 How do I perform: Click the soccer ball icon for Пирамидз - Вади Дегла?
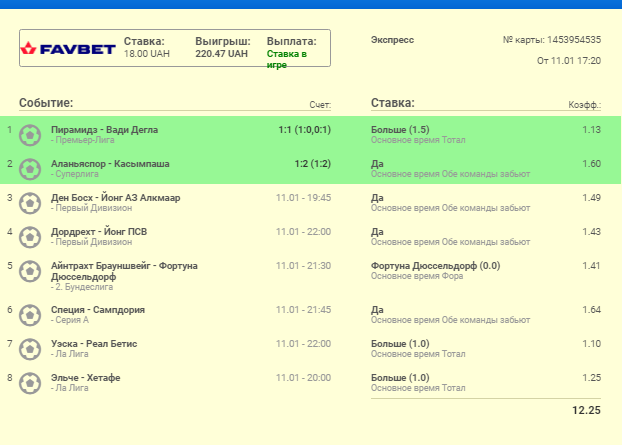(x=30, y=135)
